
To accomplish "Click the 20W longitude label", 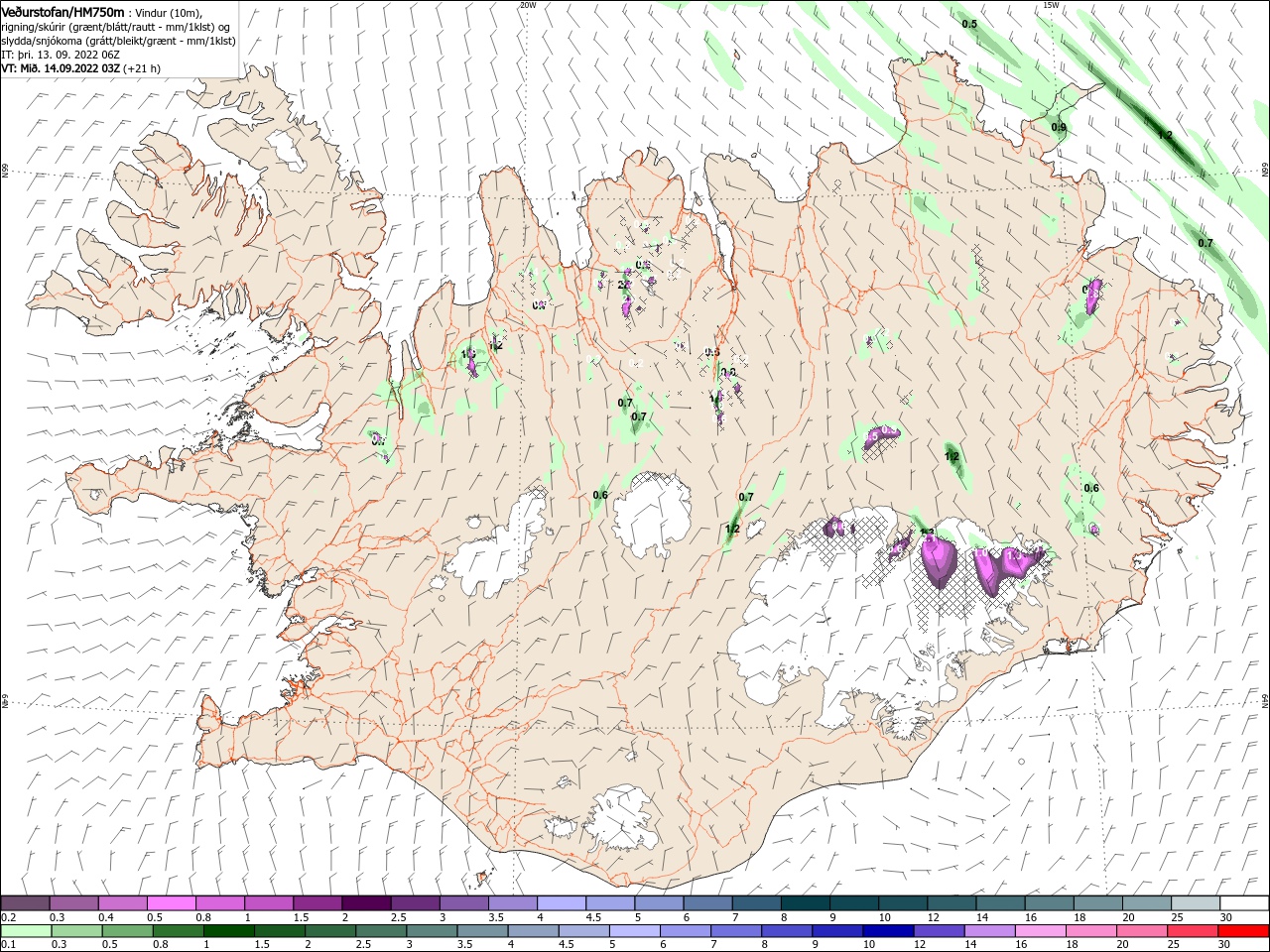I will pos(528,5).
